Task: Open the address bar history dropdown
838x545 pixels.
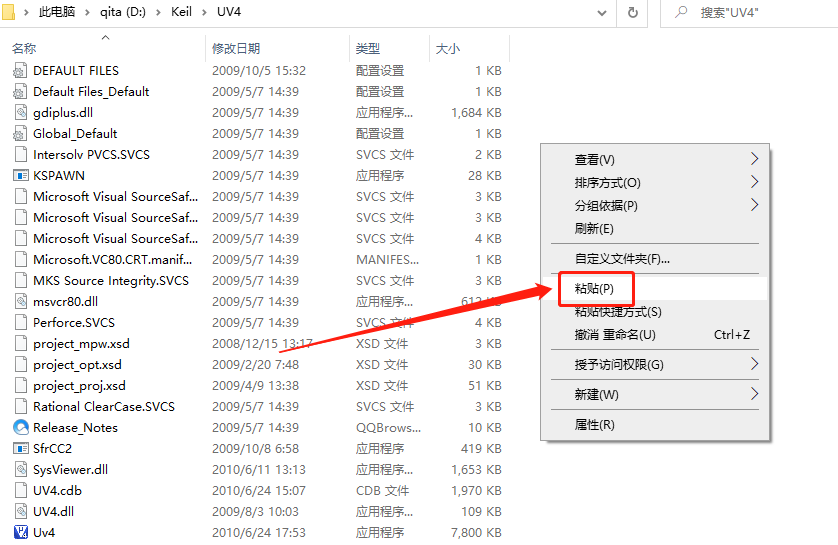Action: (x=602, y=12)
